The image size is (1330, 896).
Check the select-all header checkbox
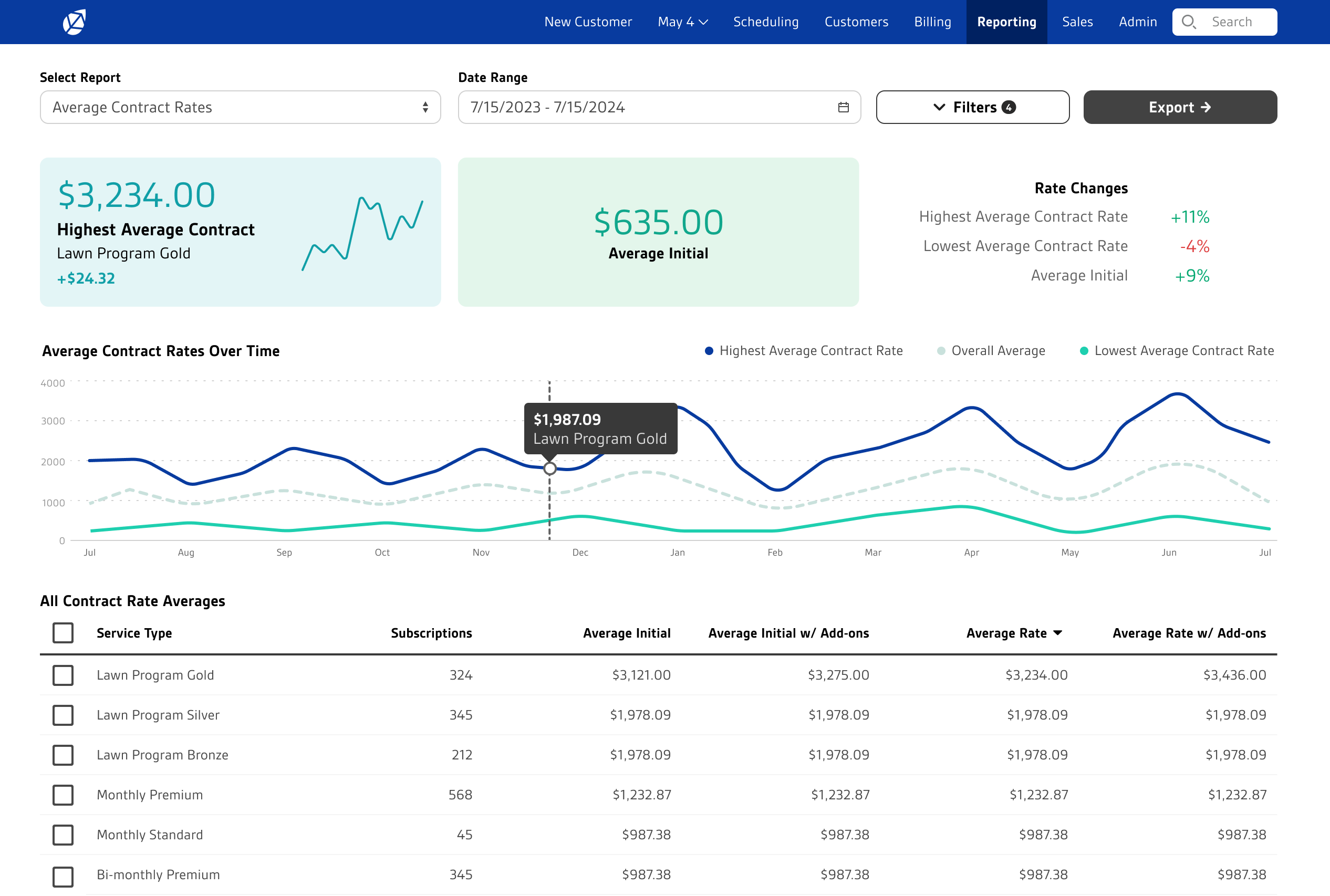[x=63, y=632]
